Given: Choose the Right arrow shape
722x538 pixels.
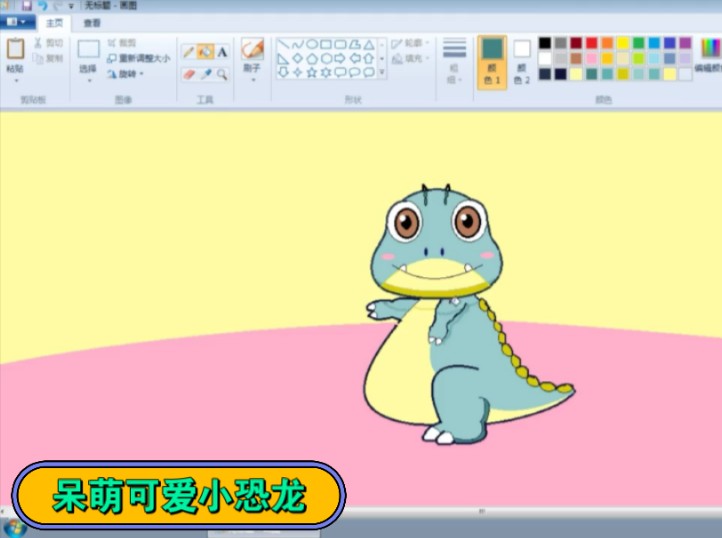Looking at the screenshot, I should tap(340, 58).
